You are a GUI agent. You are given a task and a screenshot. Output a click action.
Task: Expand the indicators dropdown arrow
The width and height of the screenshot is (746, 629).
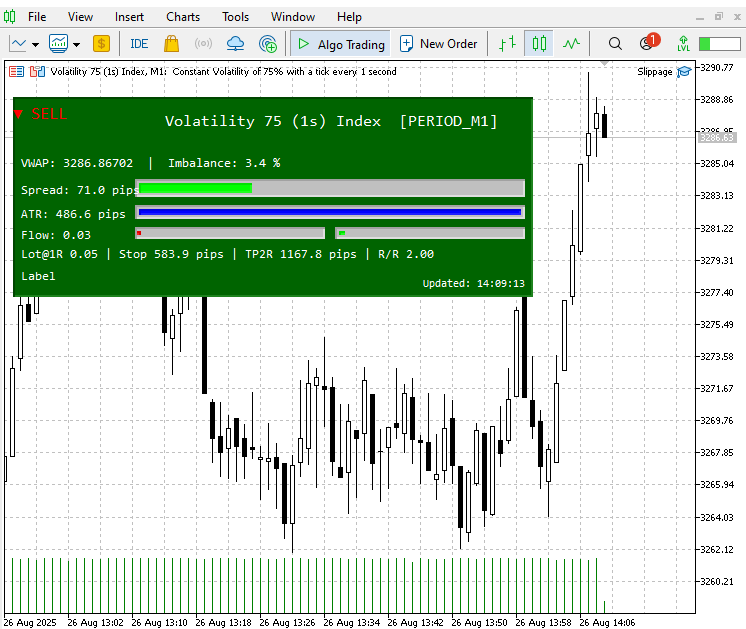(x=76, y=45)
